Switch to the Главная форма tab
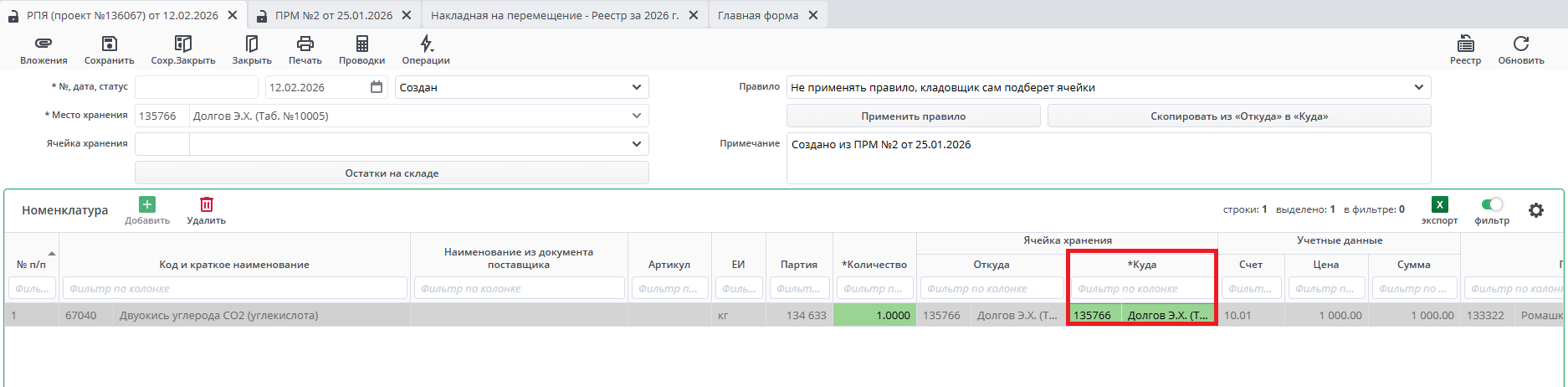Screen dimensions: 1568x387 tap(757, 15)
